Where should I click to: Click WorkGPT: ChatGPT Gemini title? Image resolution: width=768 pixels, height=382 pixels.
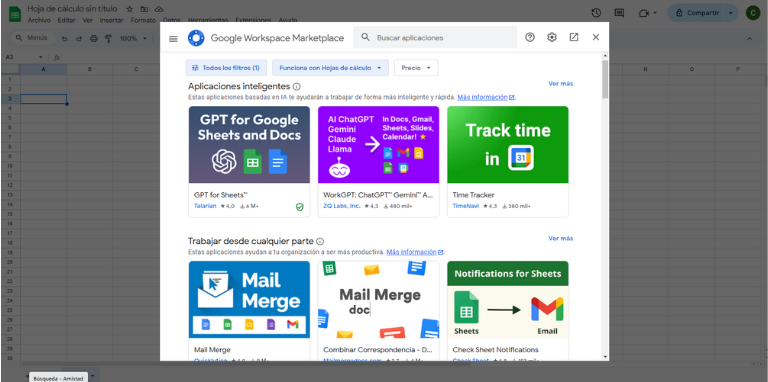(x=378, y=195)
